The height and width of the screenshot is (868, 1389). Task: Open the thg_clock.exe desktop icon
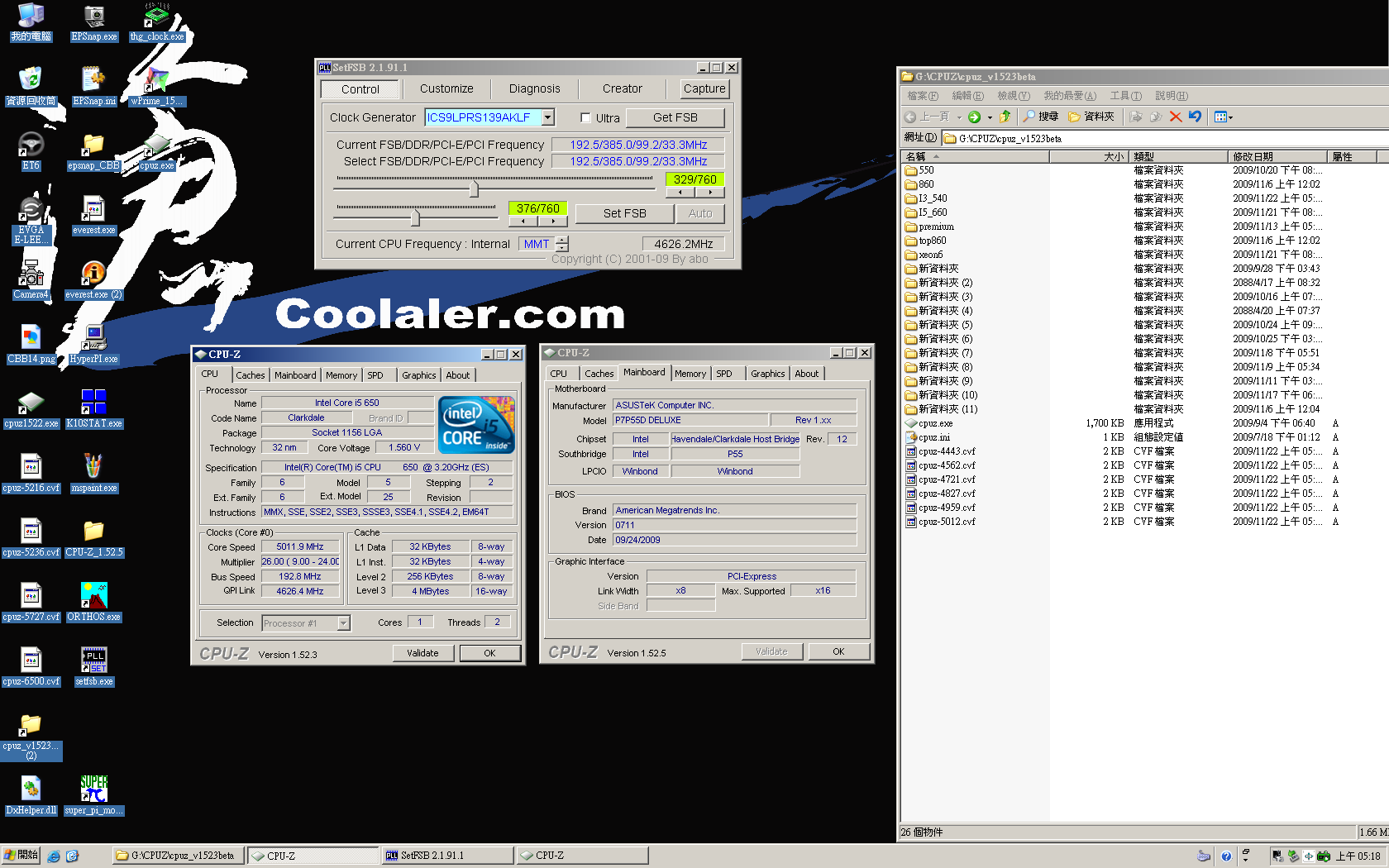click(156, 22)
